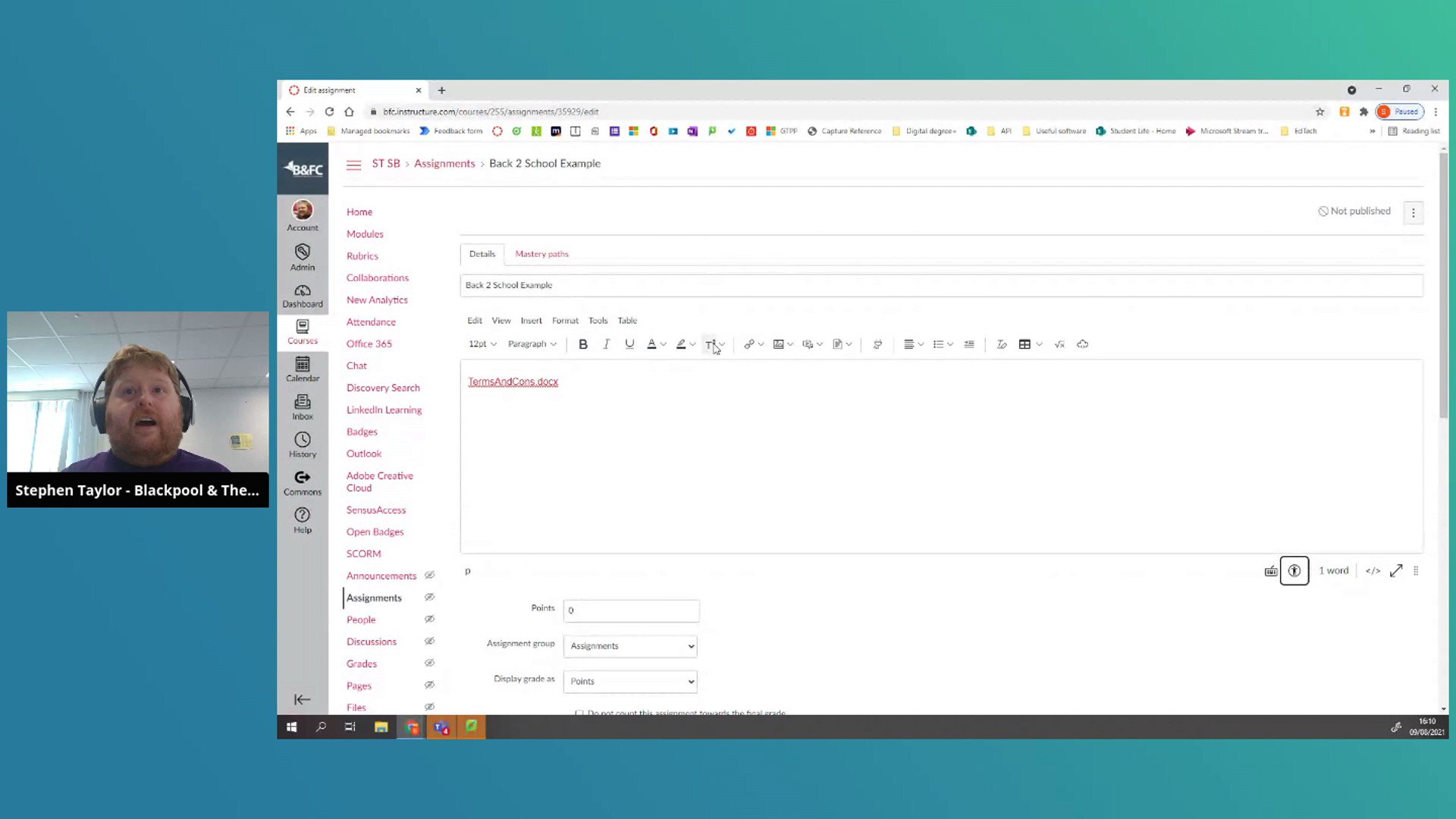Apply italic formatting
This screenshot has width=1456, height=819.
(x=606, y=344)
